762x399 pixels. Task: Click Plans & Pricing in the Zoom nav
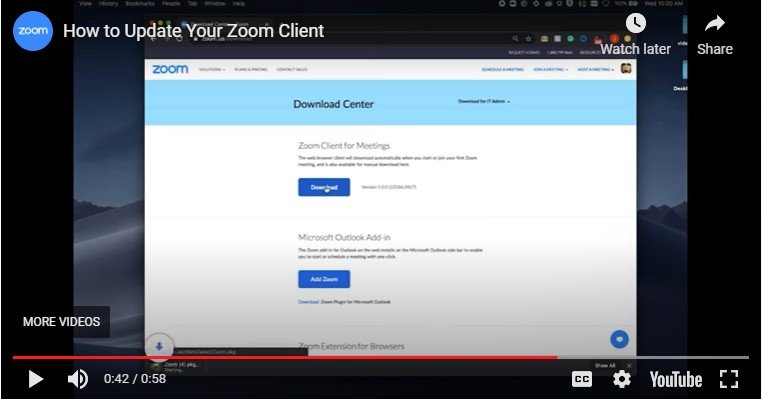[x=251, y=69]
